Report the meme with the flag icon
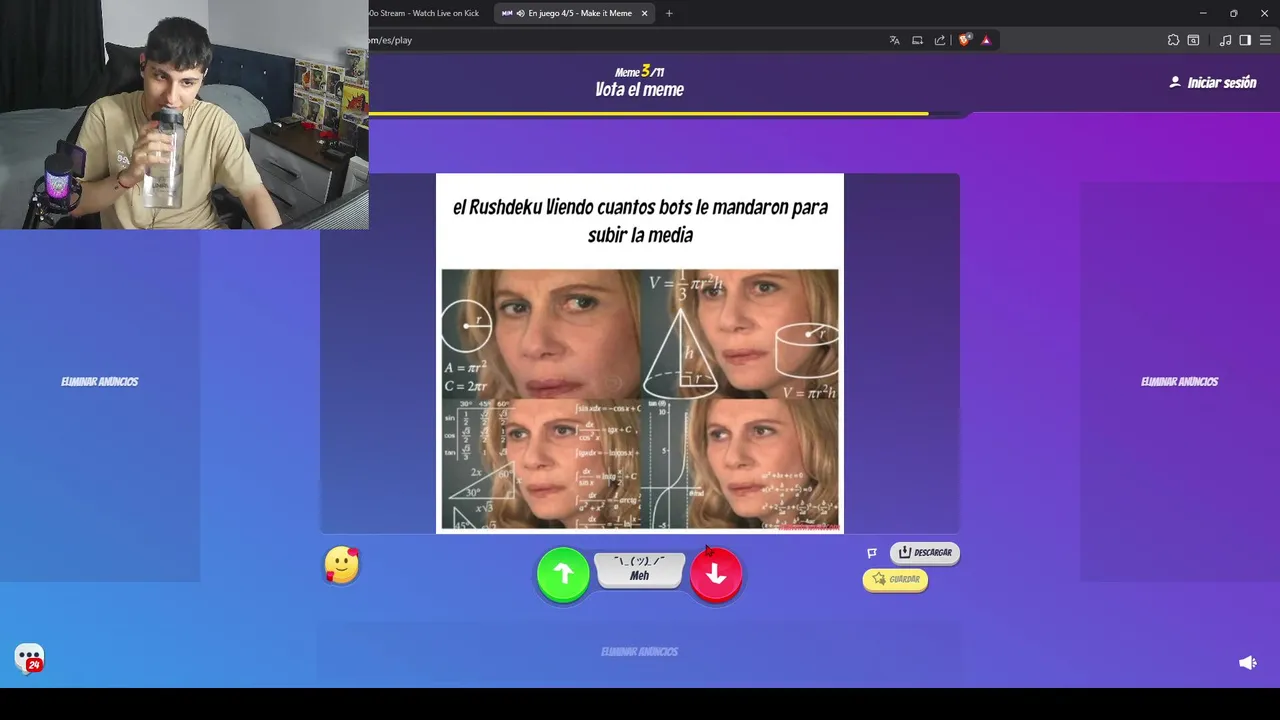The height and width of the screenshot is (720, 1280). (x=872, y=553)
